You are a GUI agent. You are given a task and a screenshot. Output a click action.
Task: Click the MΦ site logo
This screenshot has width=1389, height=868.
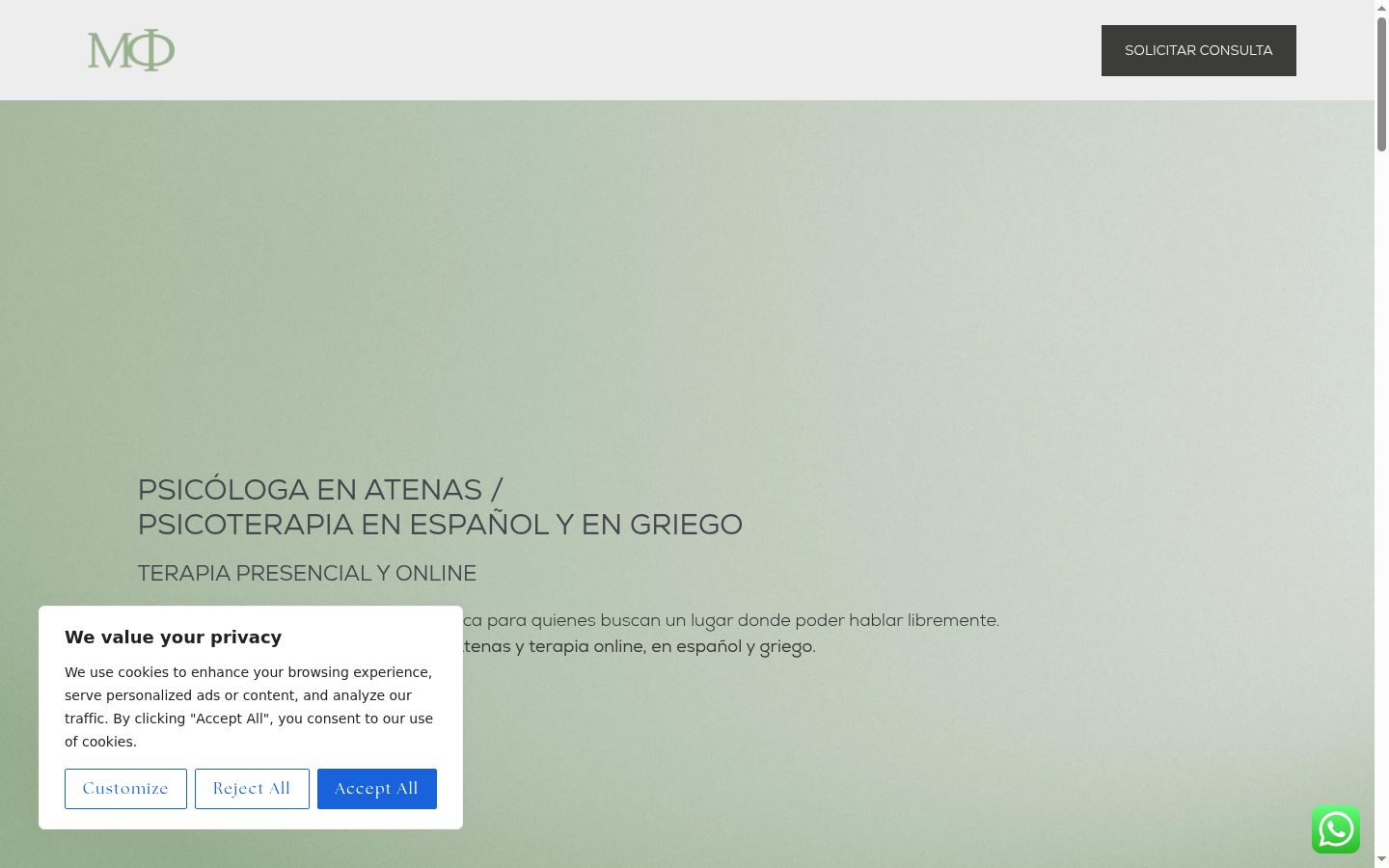(x=131, y=50)
